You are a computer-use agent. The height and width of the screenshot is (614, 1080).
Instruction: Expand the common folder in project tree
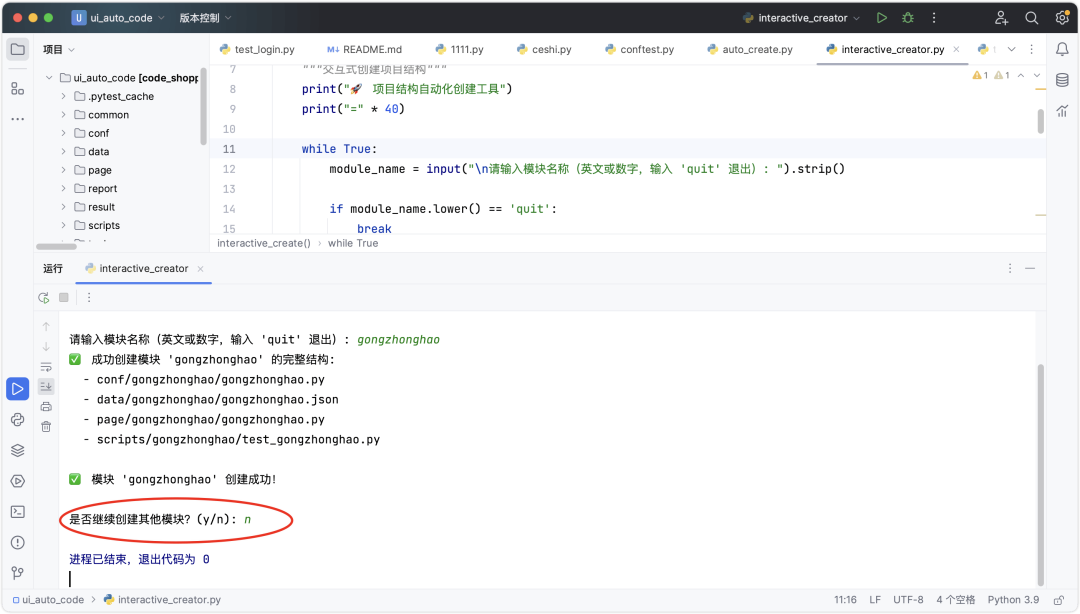point(63,114)
